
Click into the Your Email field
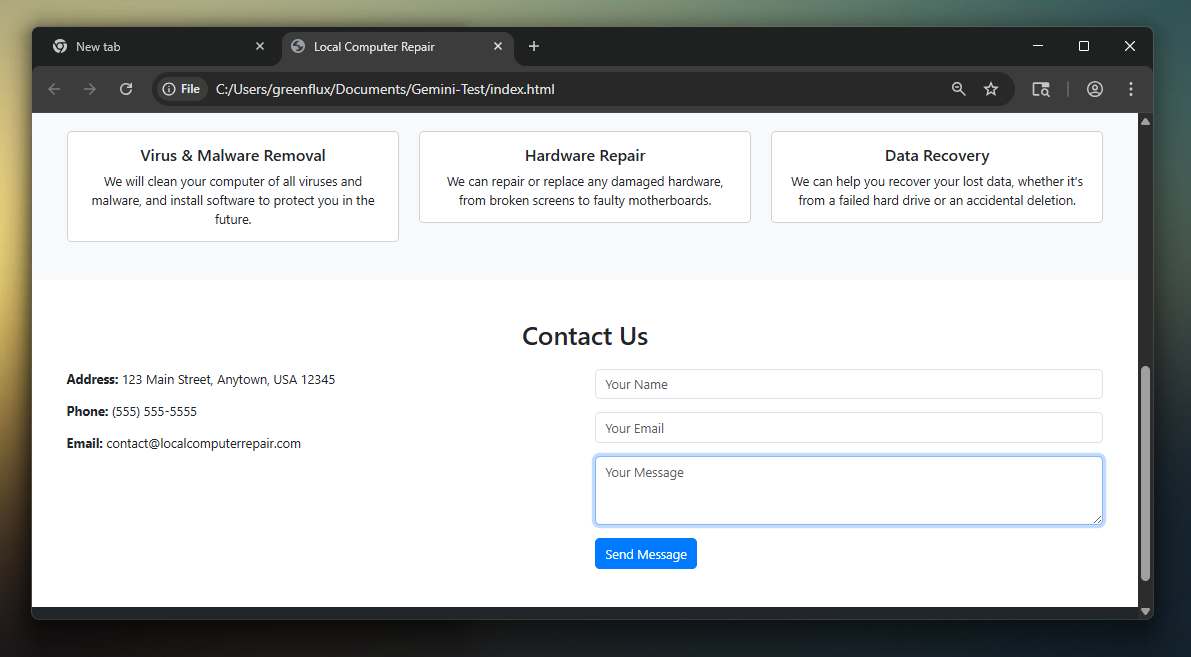(848, 428)
